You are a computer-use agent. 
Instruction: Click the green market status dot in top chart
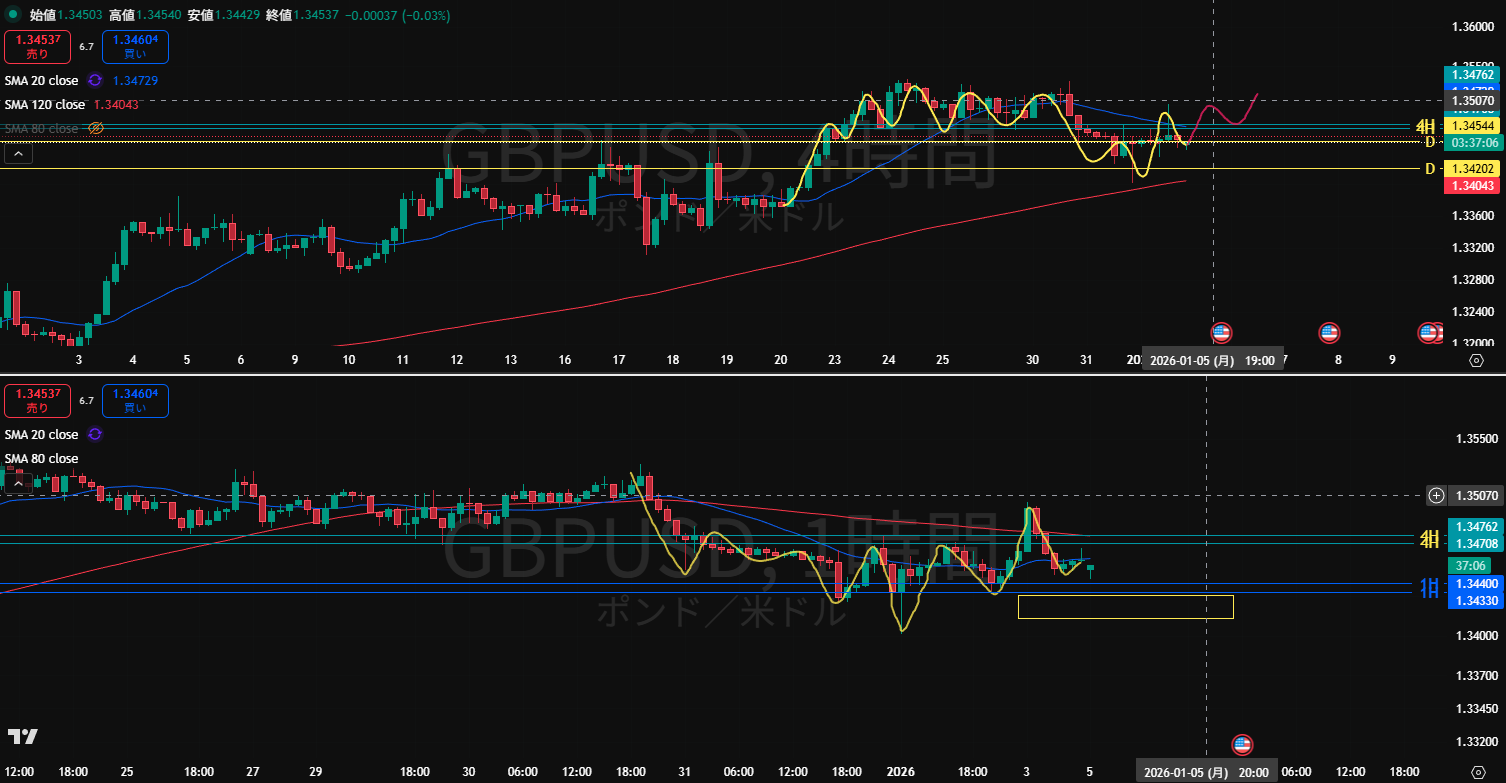click(x=12, y=15)
